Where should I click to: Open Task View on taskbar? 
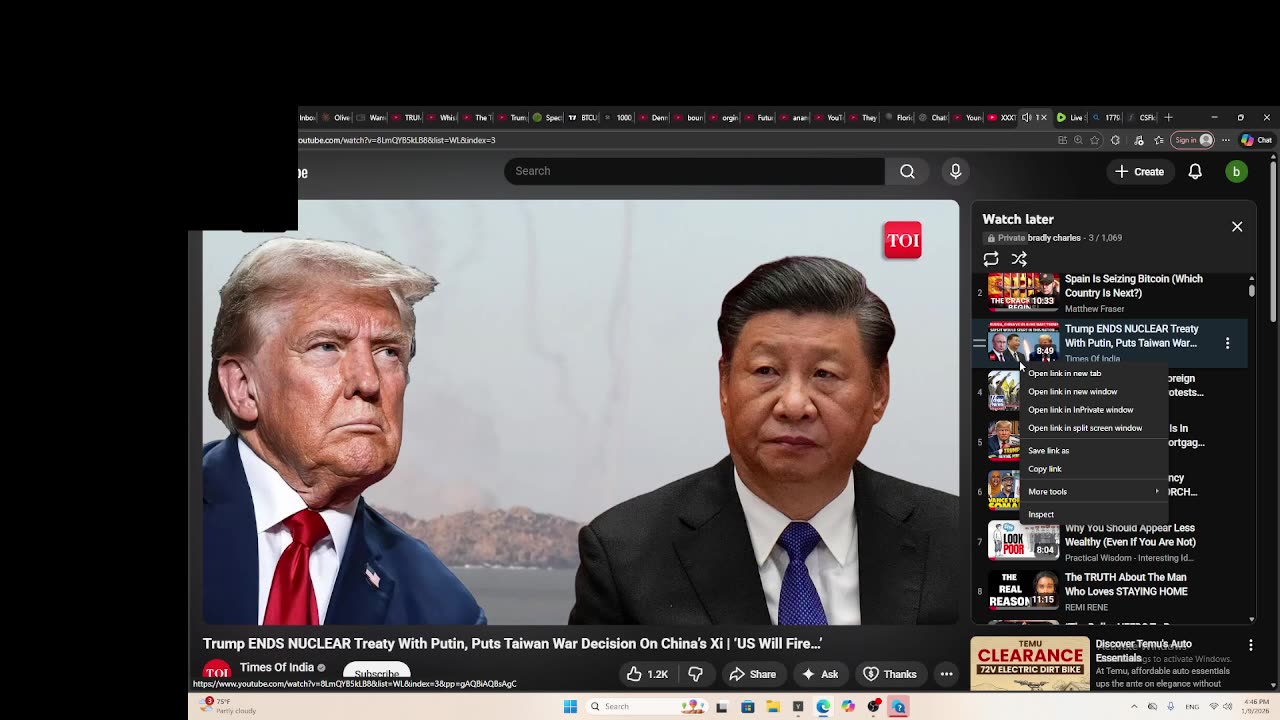coord(721,707)
